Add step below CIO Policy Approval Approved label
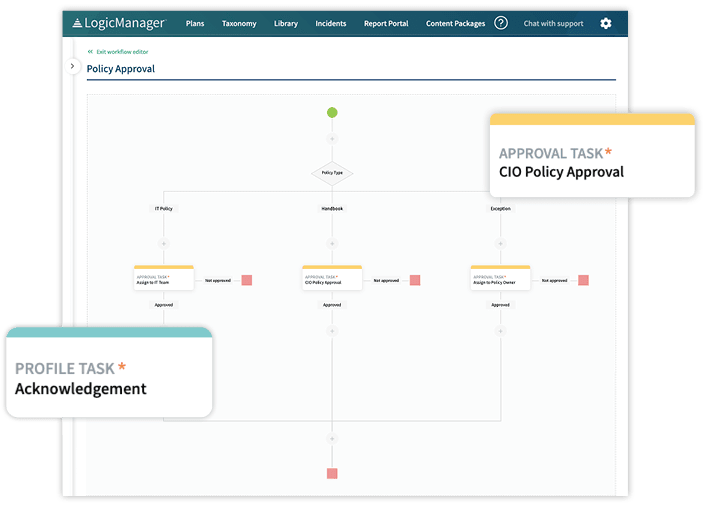This screenshot has height=505, width=705. (x=332, y=331)
